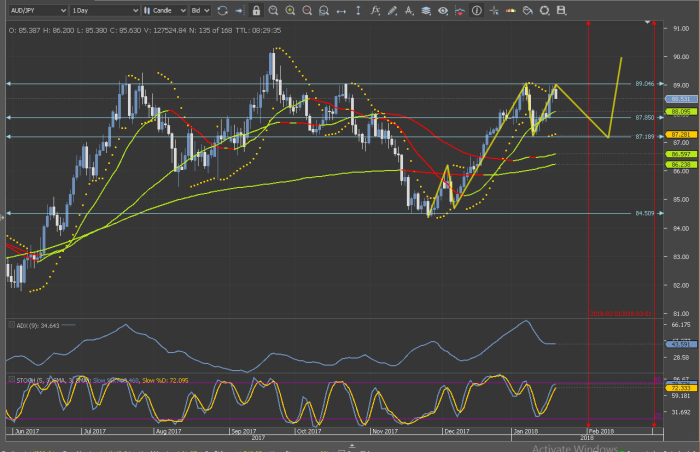Toggle the chart lock icon
The image size is (700, 452).
[x=256, y=10]
